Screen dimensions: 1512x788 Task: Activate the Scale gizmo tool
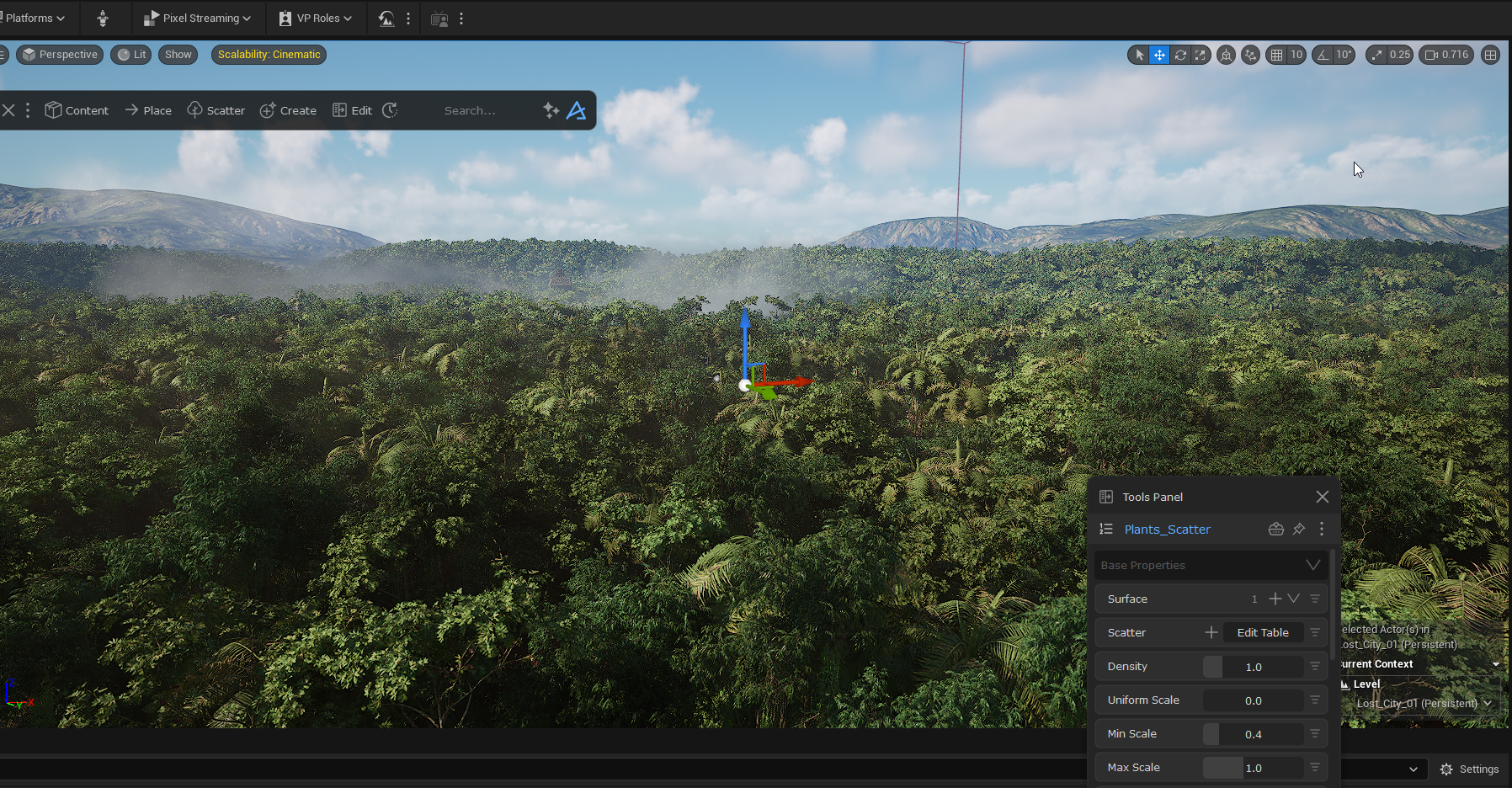[1201, 55]
